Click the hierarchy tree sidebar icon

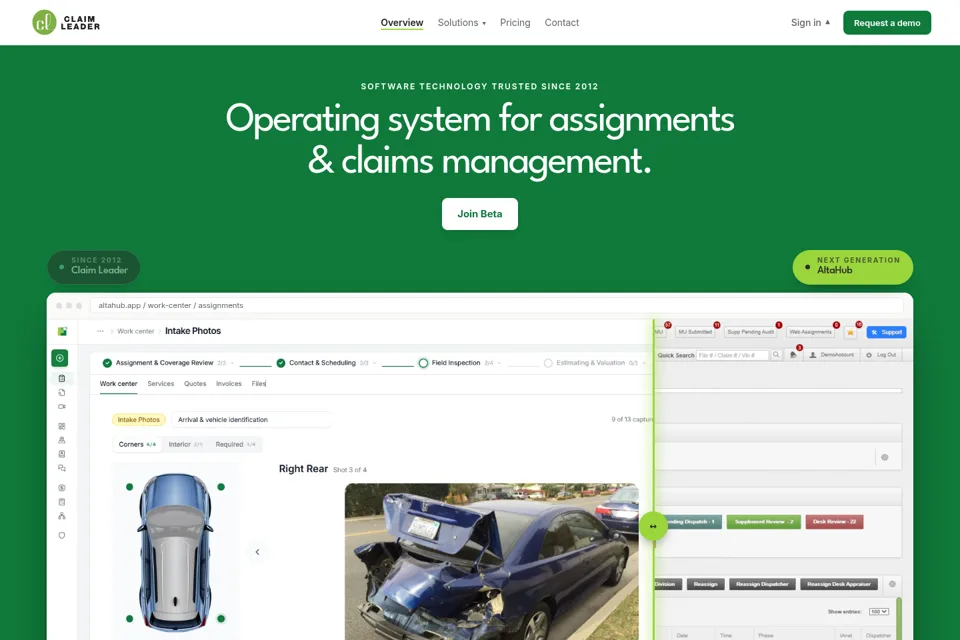click(62, 516)
